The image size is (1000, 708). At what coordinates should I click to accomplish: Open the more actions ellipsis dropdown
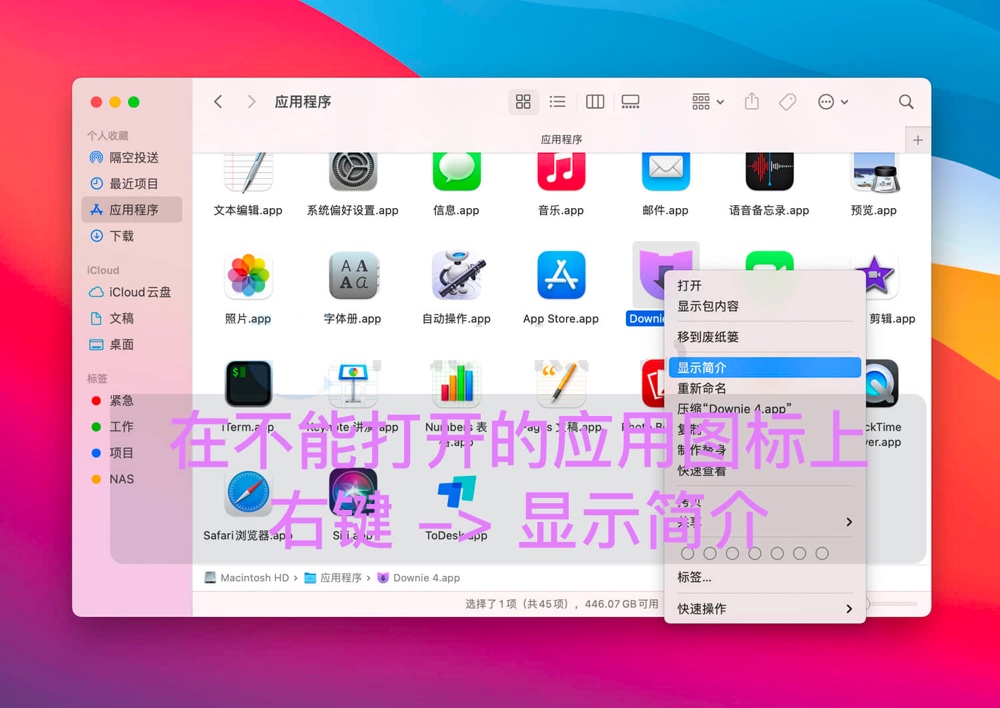(832, 101)
